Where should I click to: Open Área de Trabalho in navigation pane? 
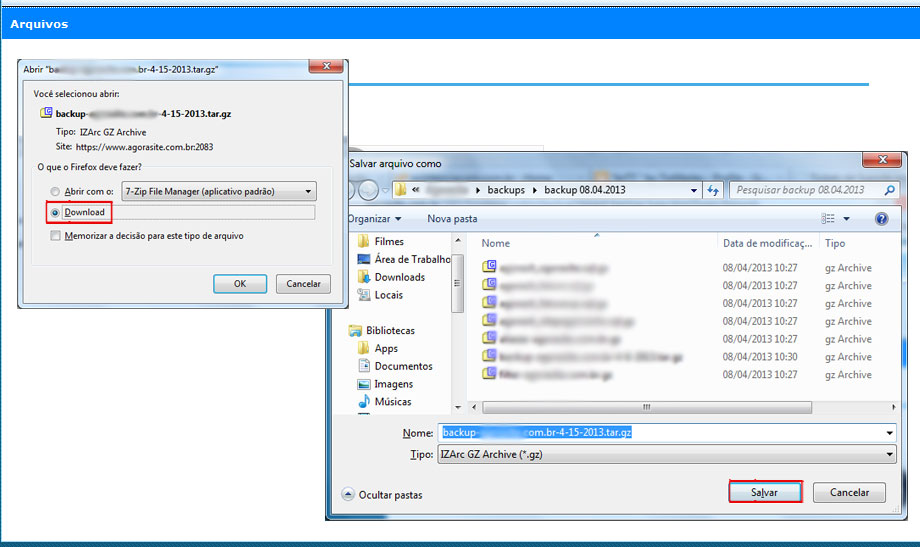point(412,259)
